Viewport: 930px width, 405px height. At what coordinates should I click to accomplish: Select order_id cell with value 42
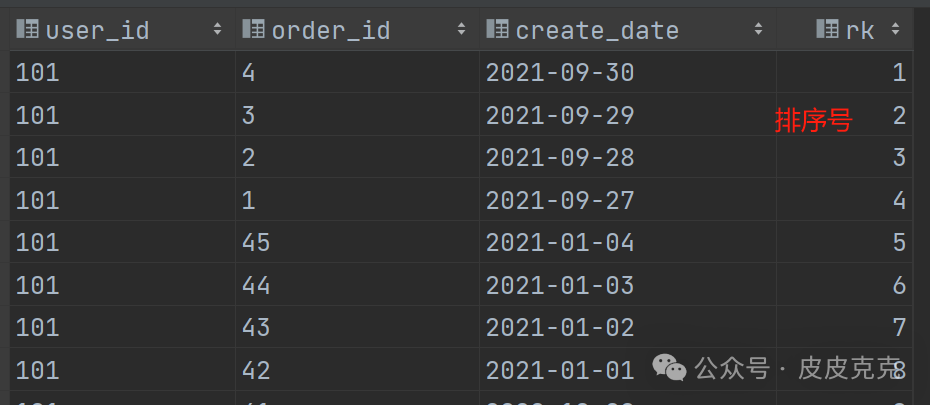click(x=256, y=370)
